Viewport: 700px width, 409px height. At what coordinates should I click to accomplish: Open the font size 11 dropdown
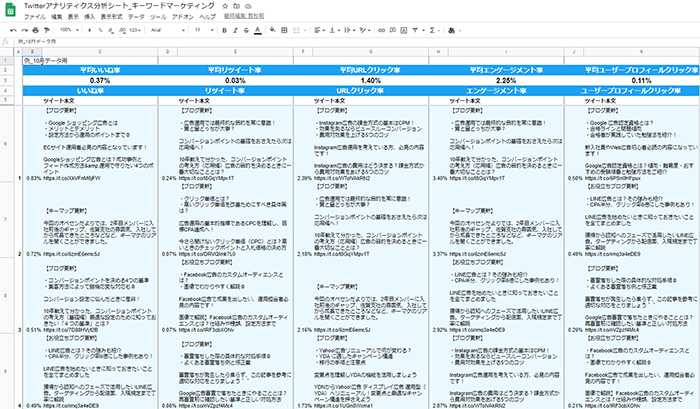pos(204,30)
